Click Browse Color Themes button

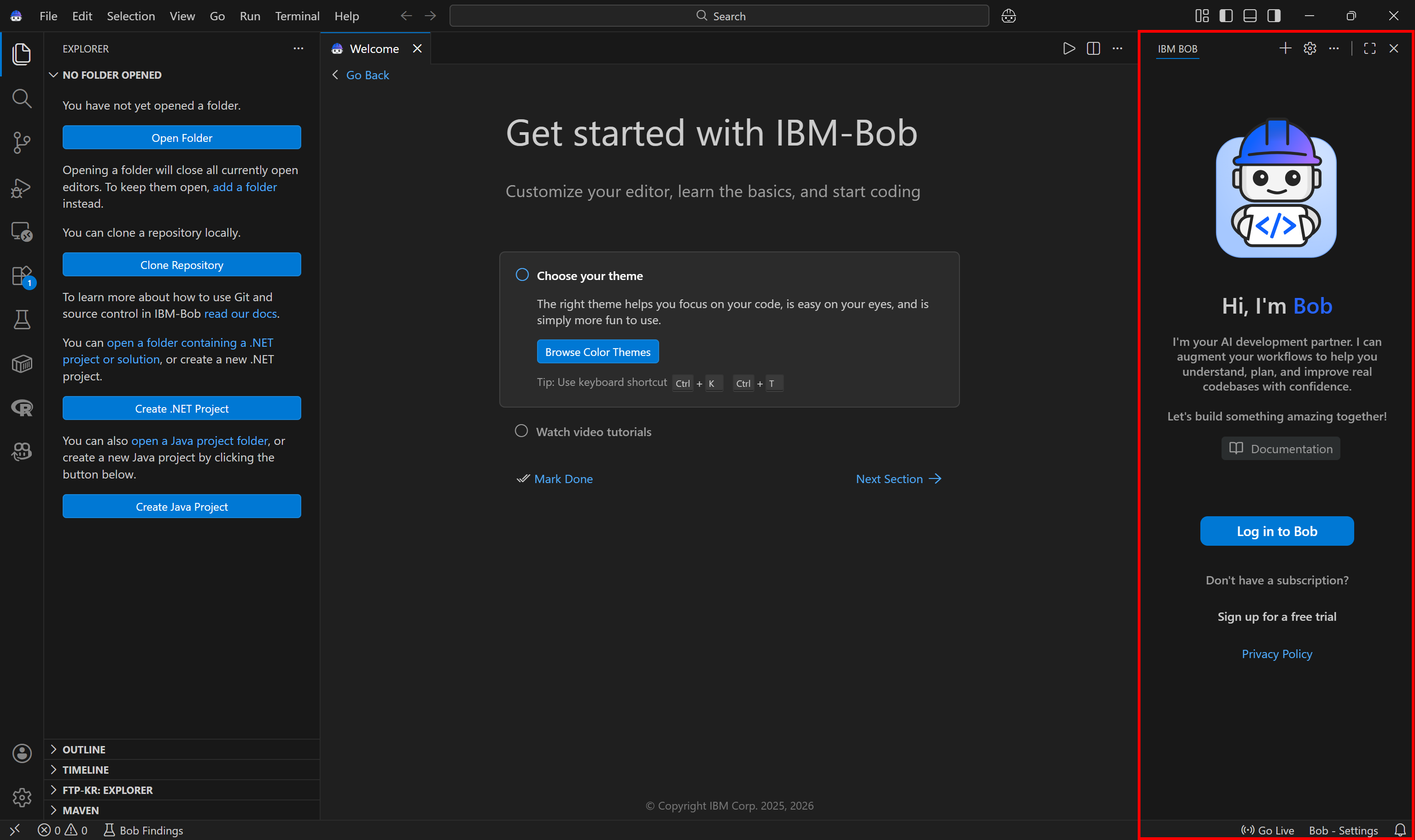[x=598, y=351]
